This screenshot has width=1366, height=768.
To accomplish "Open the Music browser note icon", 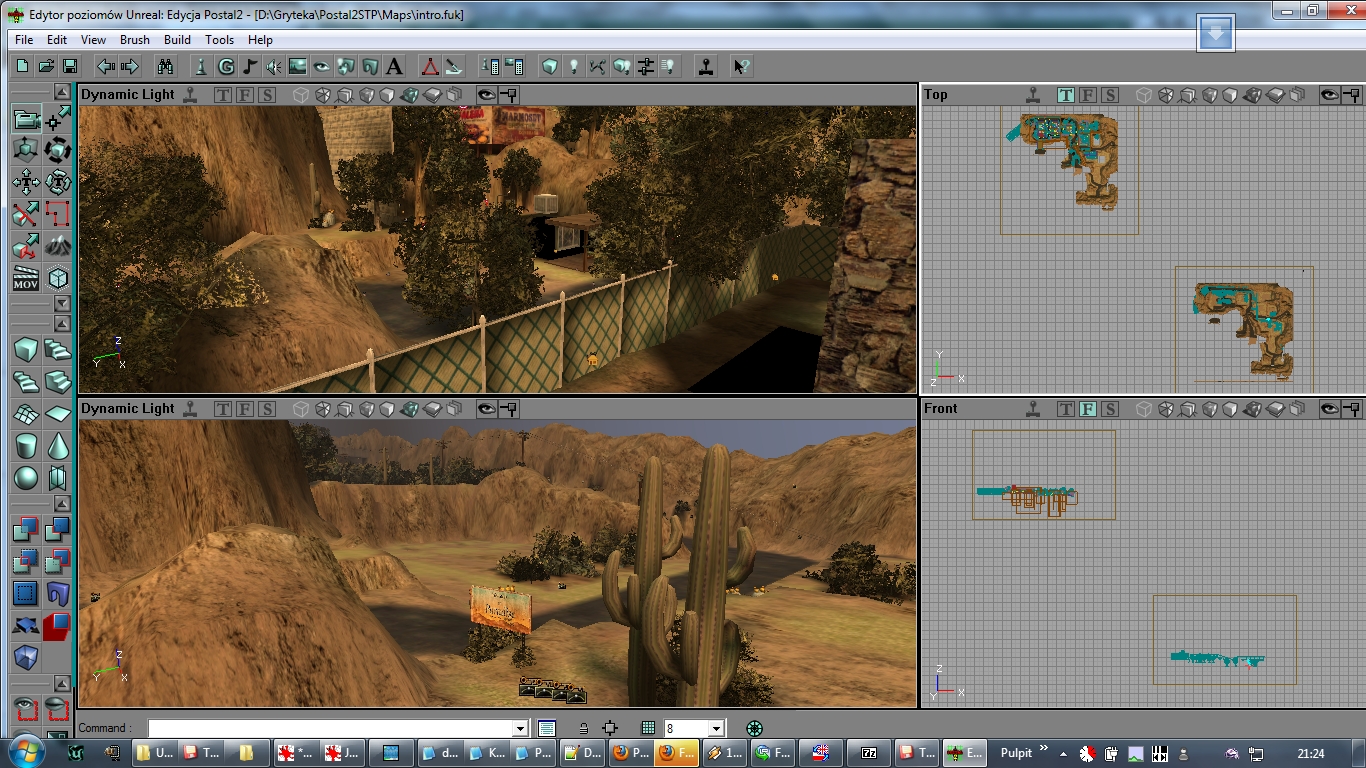I will [x=250, y=66].
